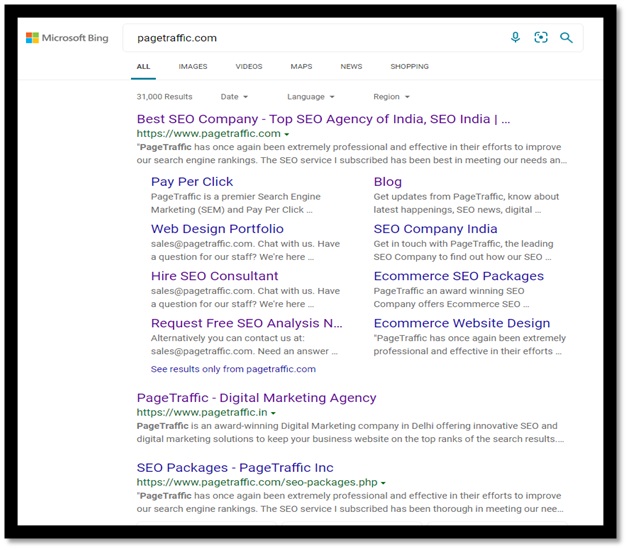The image size is (636, 550).
Task: Open PageTraffic - Digital Marketing Agency result
Action: tap(256, 398)
